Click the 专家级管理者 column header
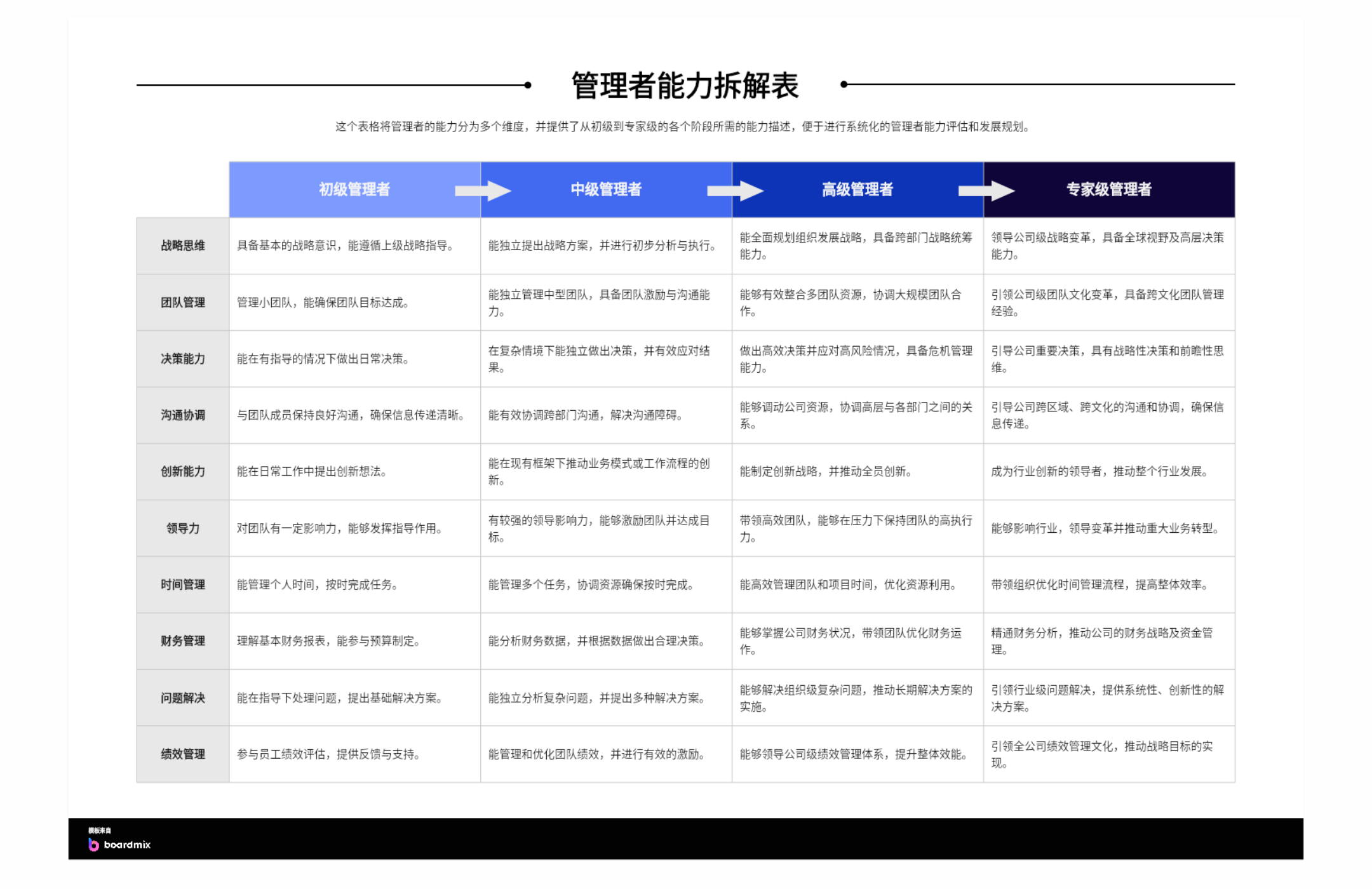Viewport: 1372px width, 889px height. [x=1109, y=189]
